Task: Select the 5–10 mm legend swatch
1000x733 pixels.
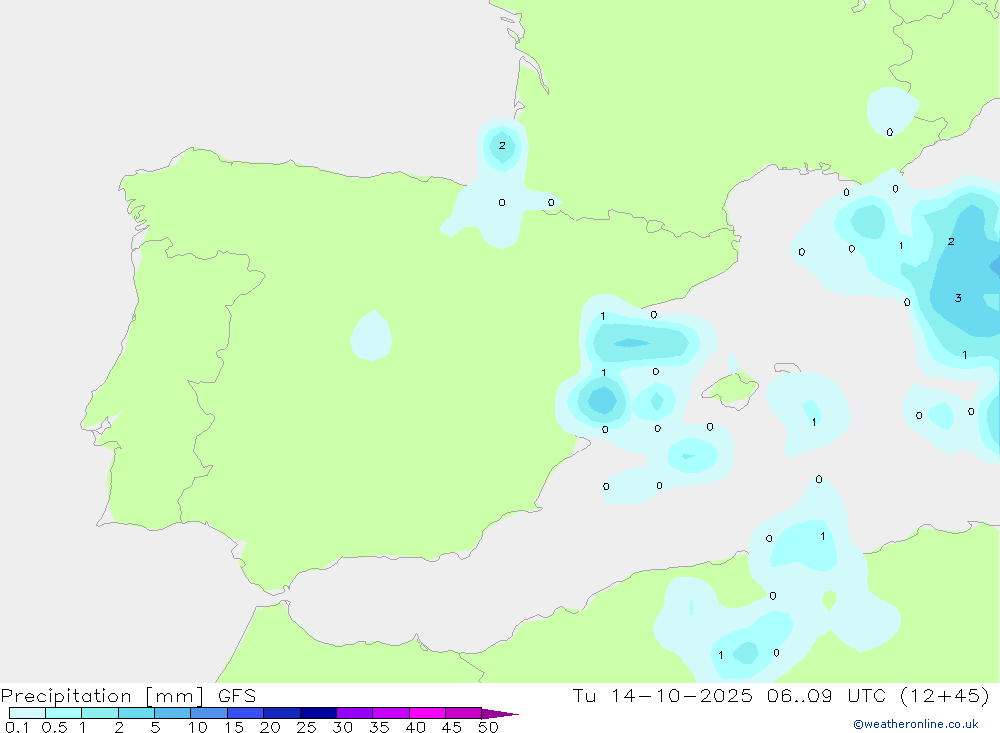Action: tap(173, 713)
